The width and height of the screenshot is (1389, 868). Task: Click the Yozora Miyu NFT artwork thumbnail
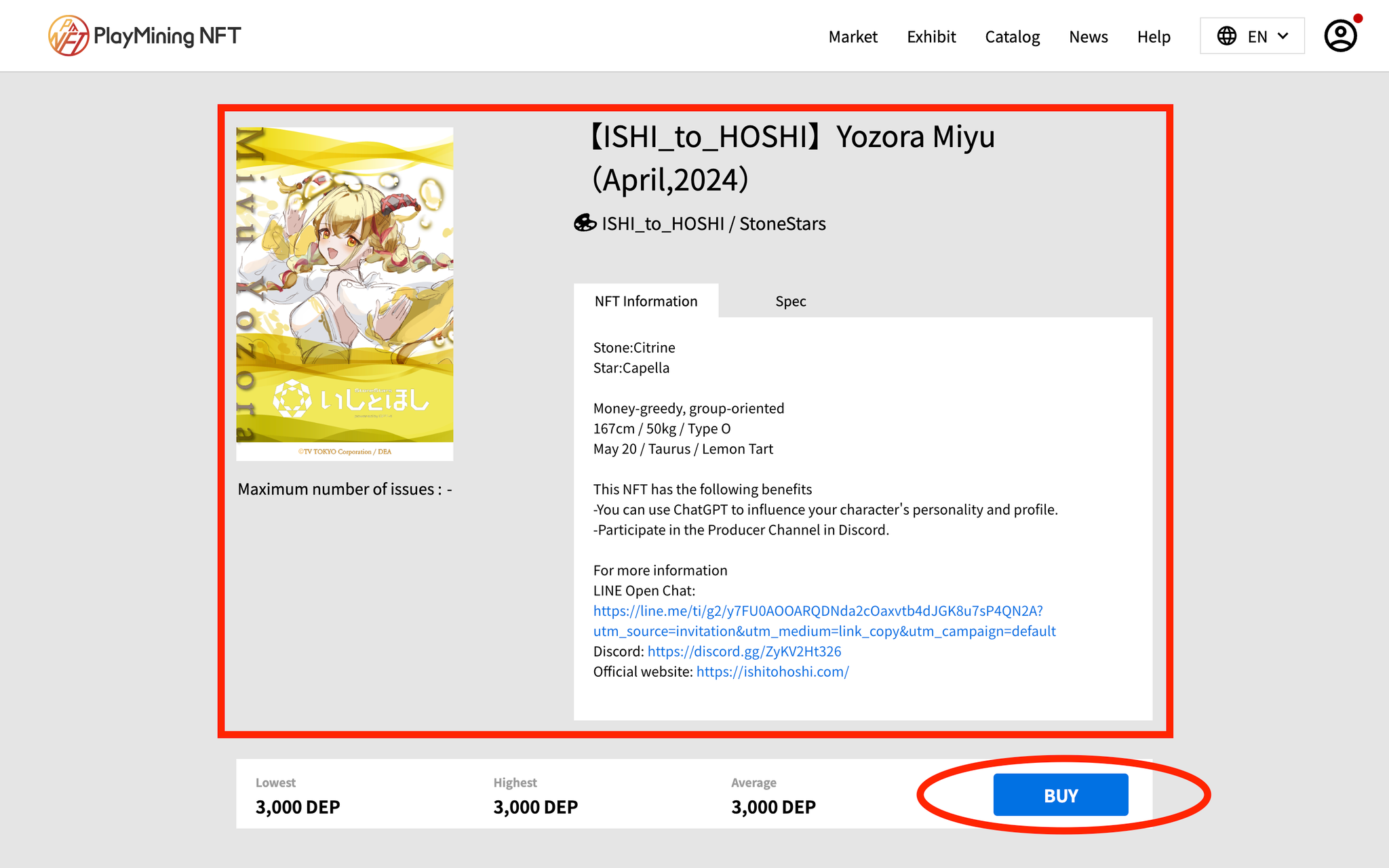pyautogui.click(x=345, y=294)
